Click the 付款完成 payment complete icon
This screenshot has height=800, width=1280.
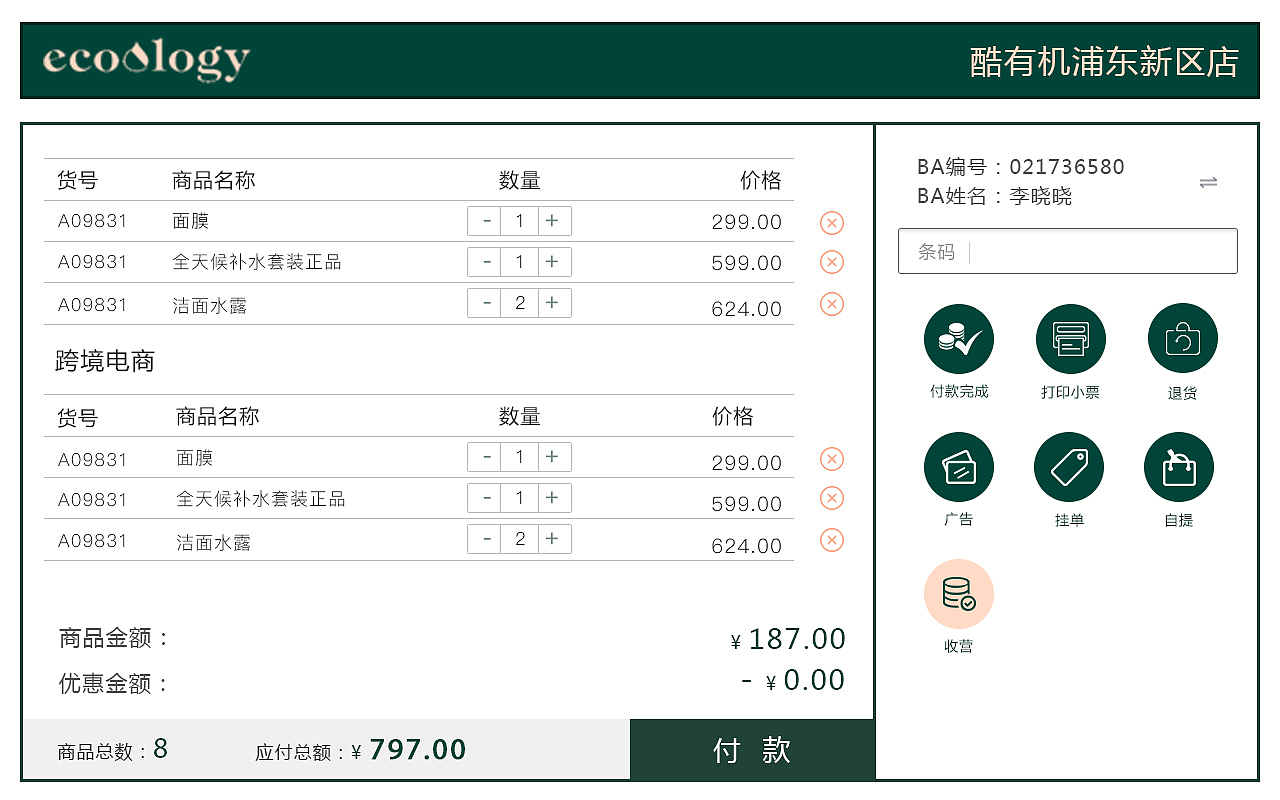959,339
